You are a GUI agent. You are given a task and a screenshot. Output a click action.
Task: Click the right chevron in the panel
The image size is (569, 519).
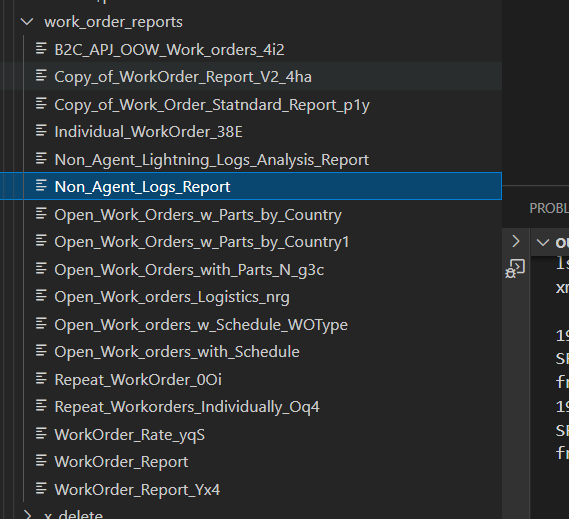pyautogui.click(x=516, y=241)
